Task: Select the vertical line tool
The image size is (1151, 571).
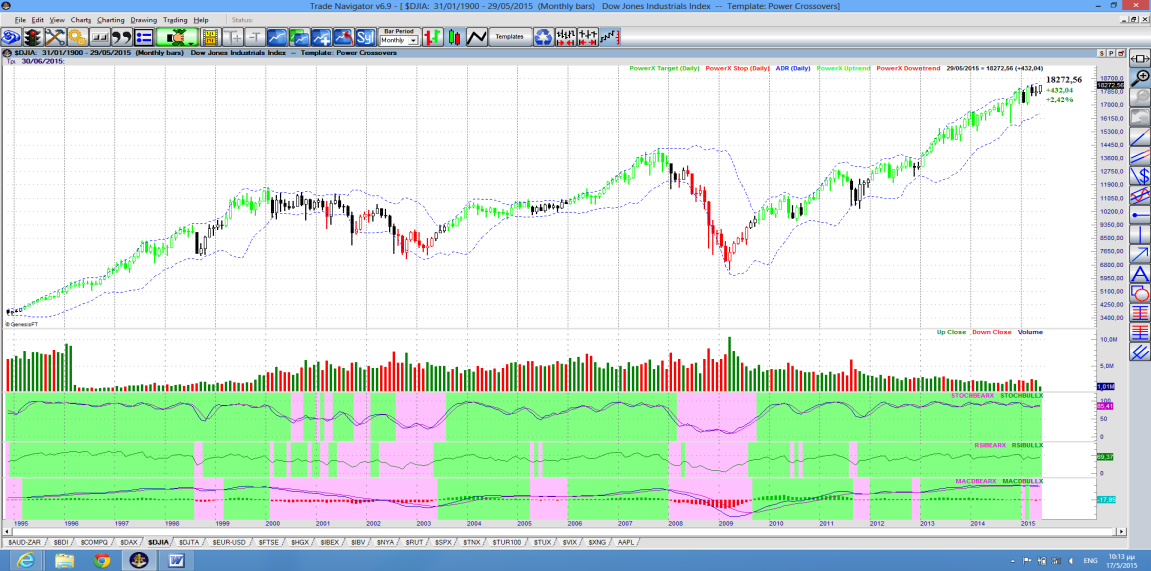Action: tap(1140, 235)
